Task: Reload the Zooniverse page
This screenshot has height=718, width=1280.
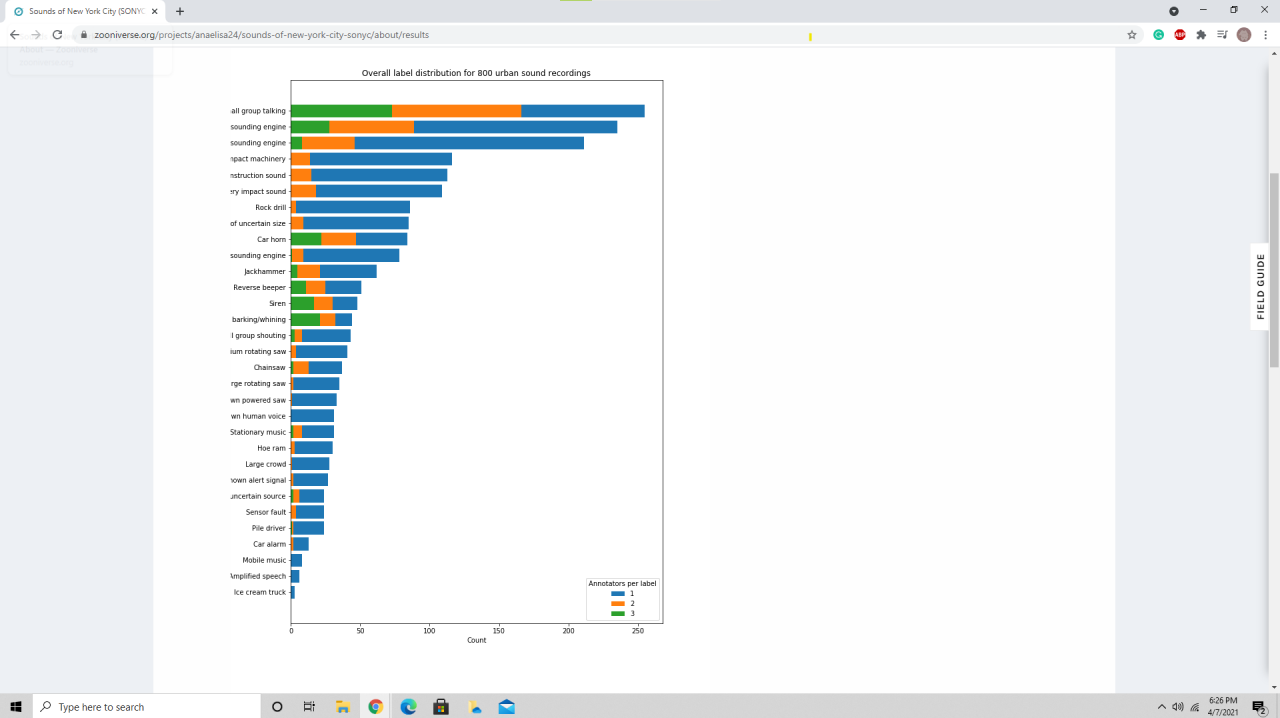Action: pos(57,34)
